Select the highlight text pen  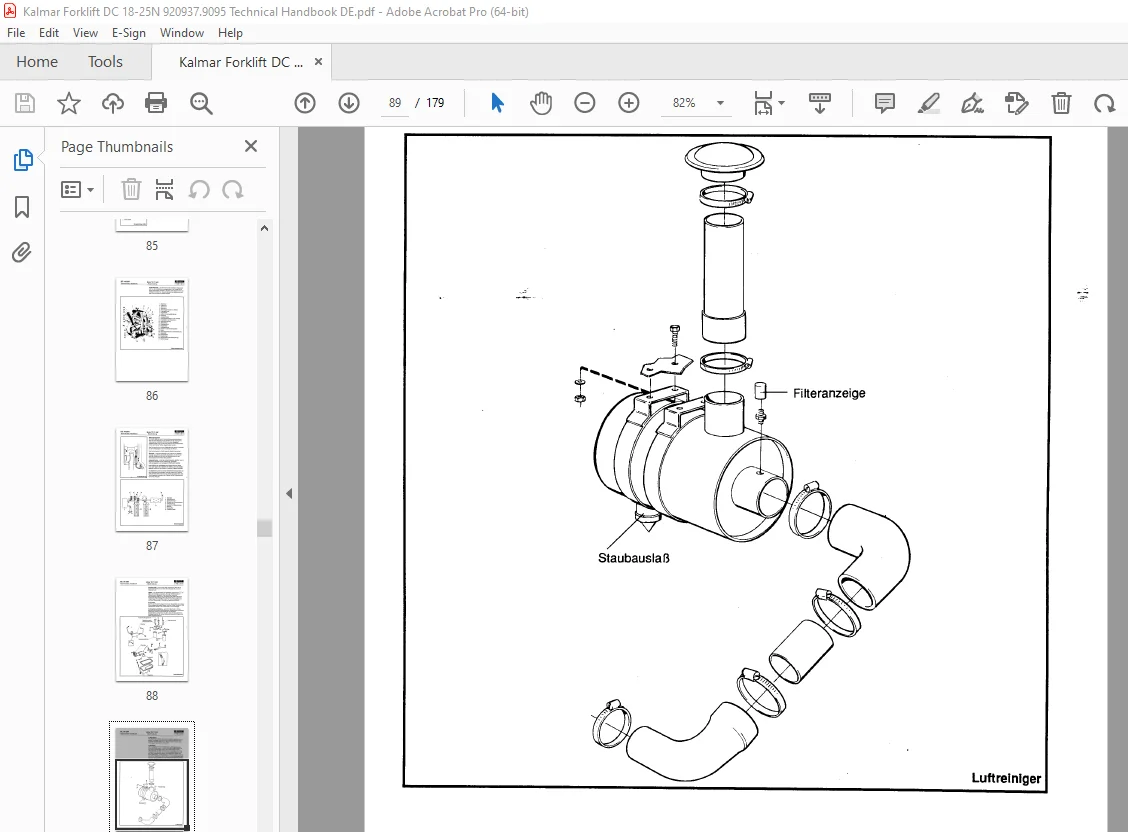(929, 103)
